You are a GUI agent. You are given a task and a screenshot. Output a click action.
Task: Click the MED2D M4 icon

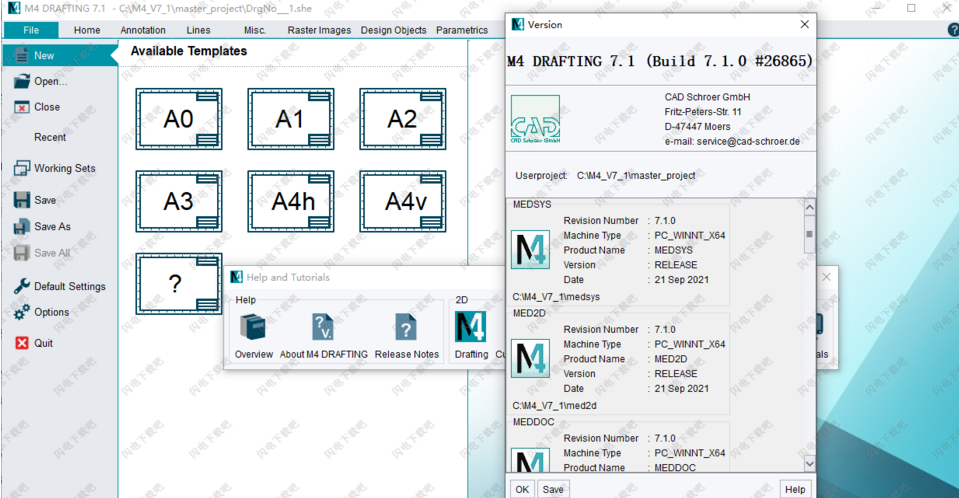point(530,359)
